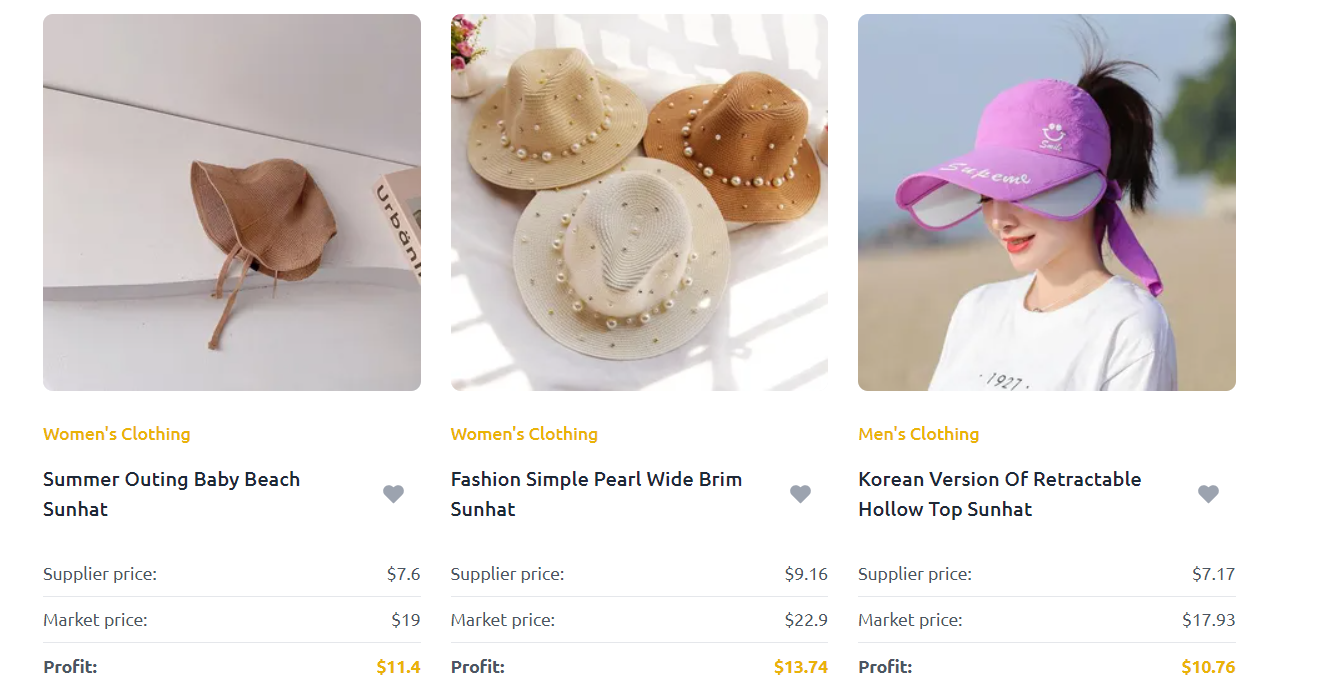This screenshot has width=1318, height=697.
Task: Go to the Men's Clothing category
Action: [918, 434]
